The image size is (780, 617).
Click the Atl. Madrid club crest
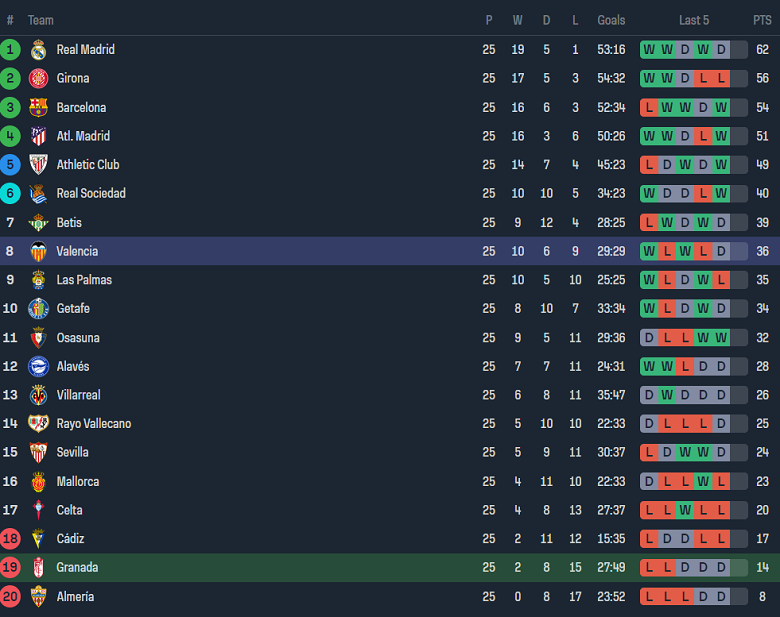click(x=39, y=136)
